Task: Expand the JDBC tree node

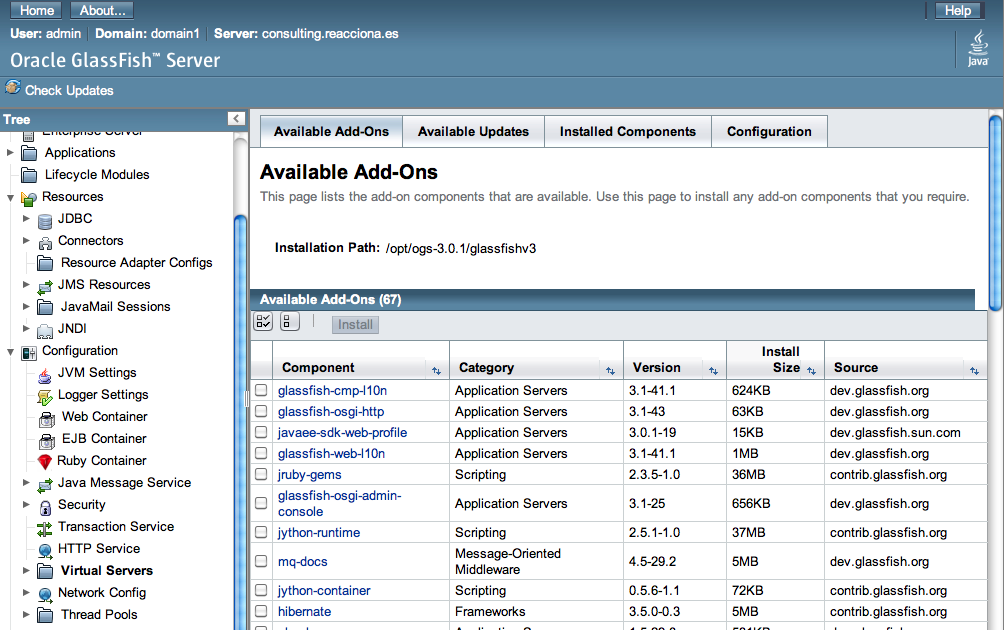Action: pos(26,218)
